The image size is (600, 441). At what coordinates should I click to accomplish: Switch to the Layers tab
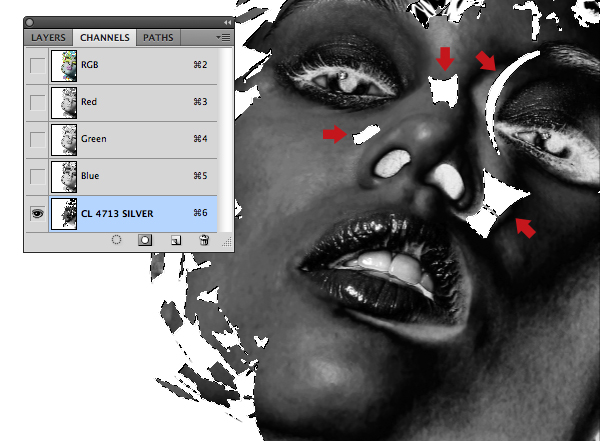coord(48,38)
